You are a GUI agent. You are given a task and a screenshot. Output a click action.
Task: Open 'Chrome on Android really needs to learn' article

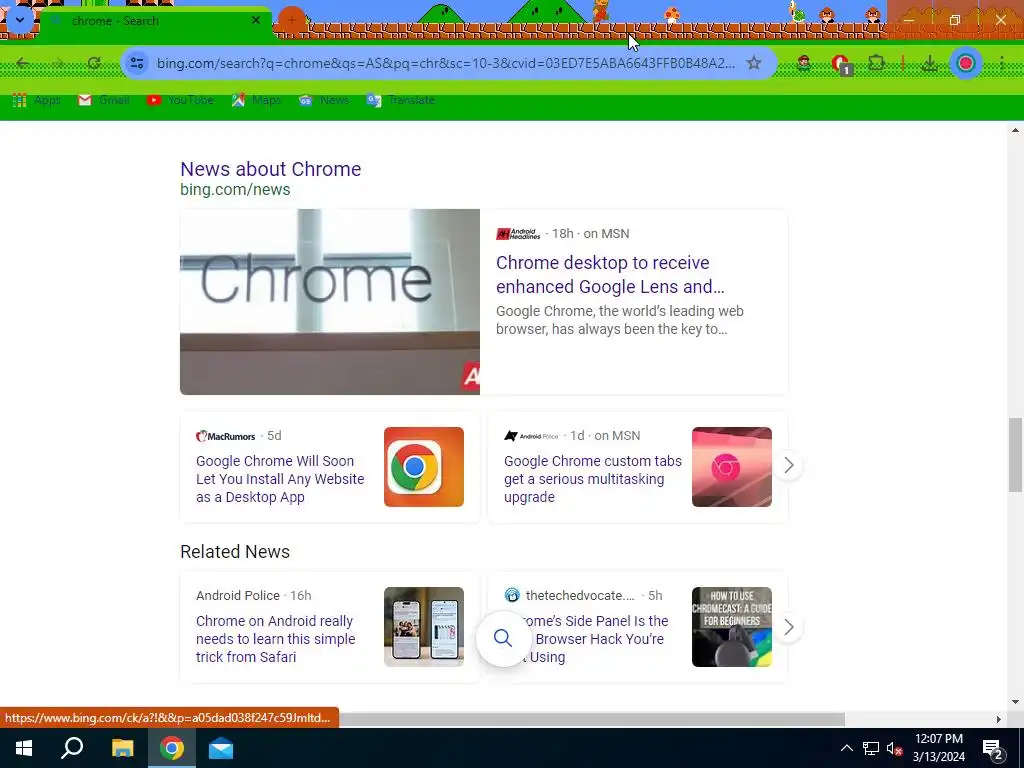click(x=276, y=639)
